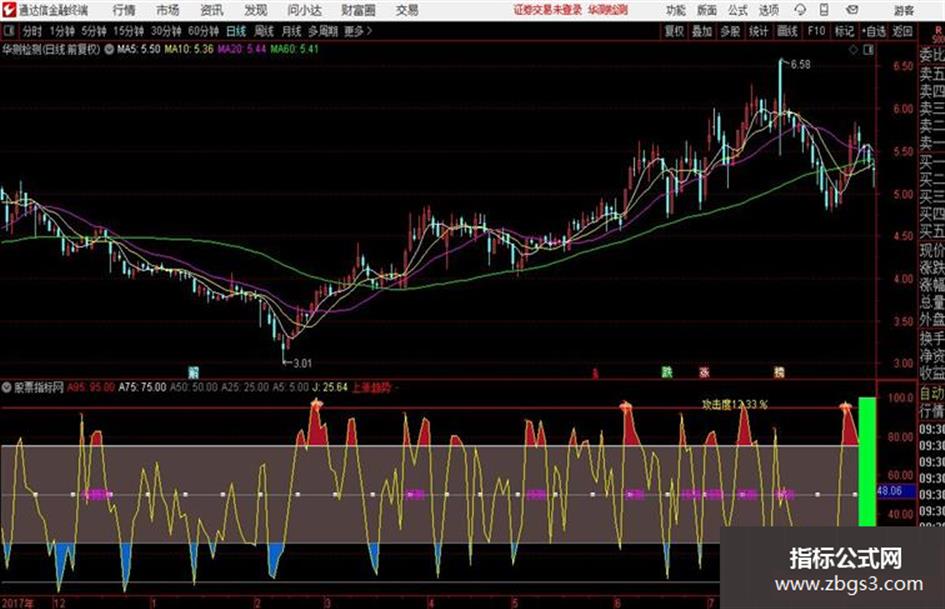
Task: Toggle 复权 price adjustment
Action: coord(674,31)
